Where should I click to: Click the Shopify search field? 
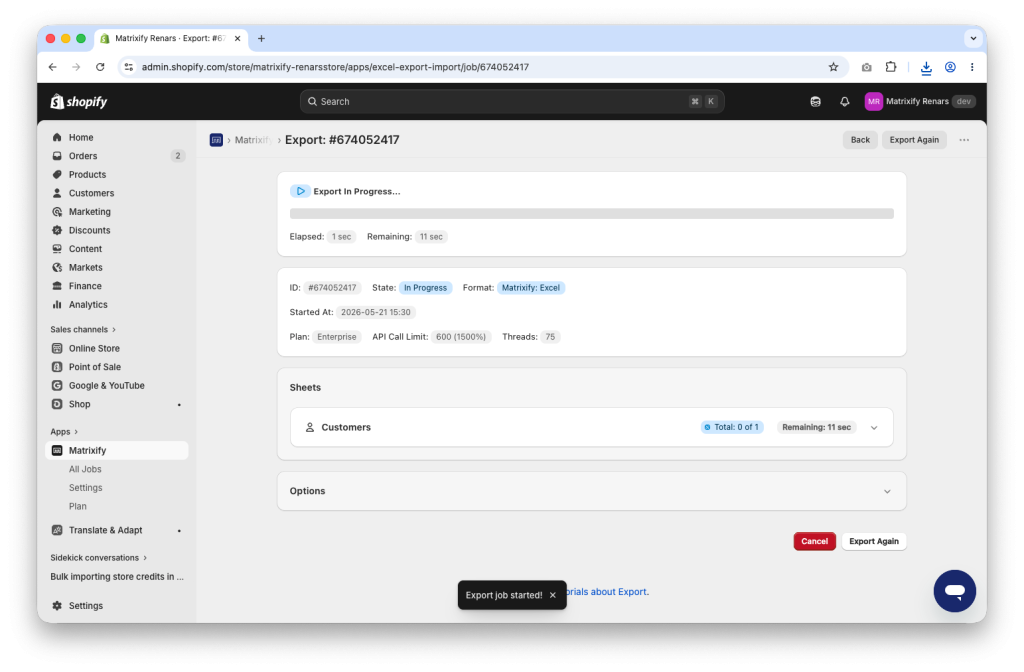pos(512,101)
